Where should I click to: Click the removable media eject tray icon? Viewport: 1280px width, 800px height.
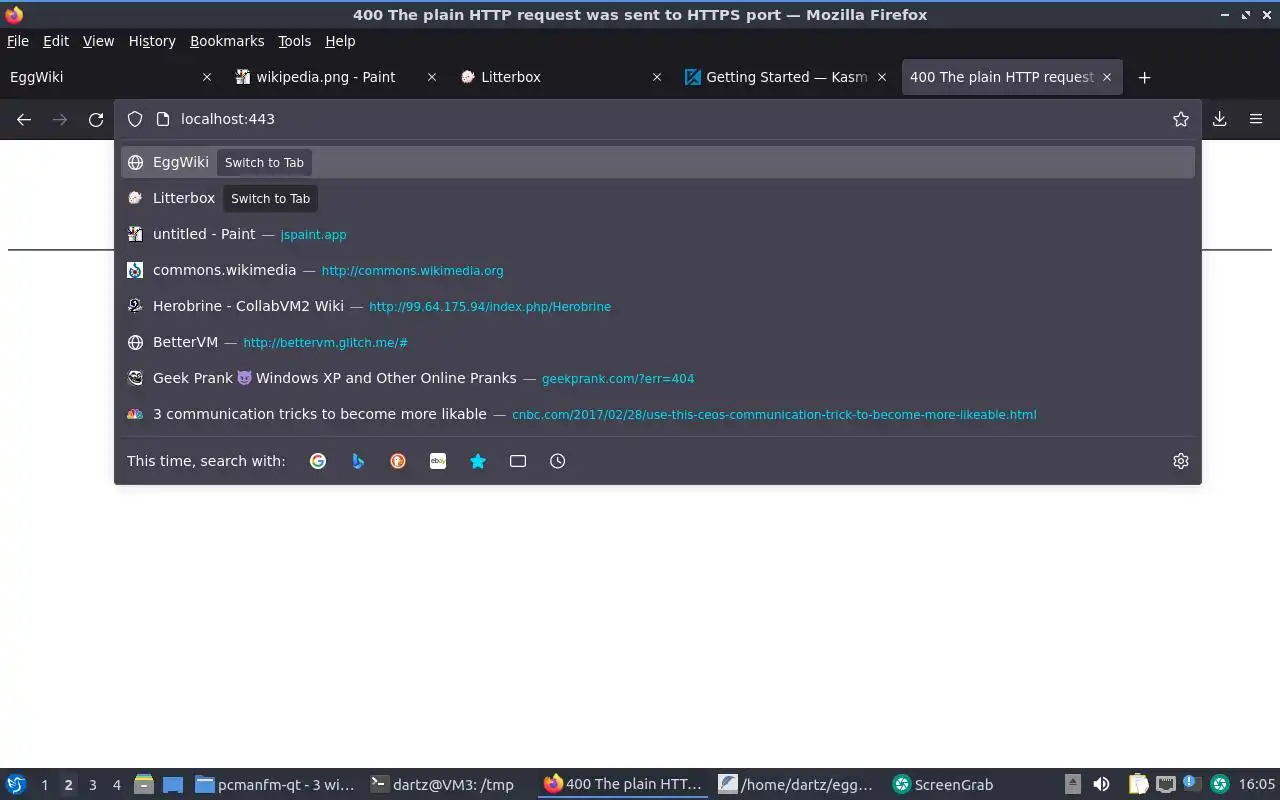(1073, 785)
